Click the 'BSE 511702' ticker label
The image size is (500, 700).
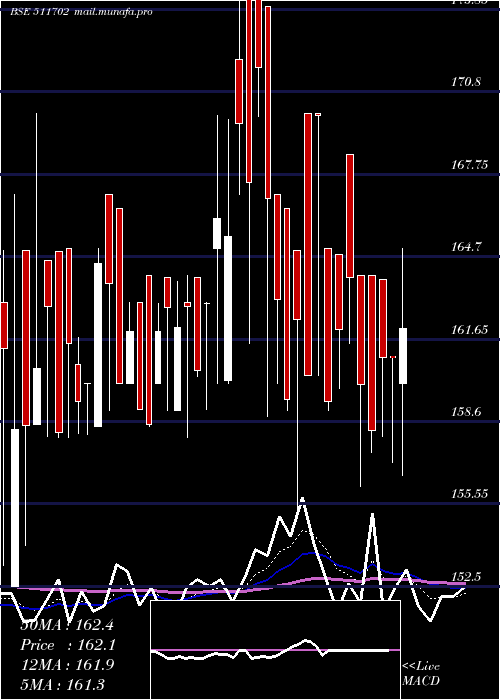(40, 12)
